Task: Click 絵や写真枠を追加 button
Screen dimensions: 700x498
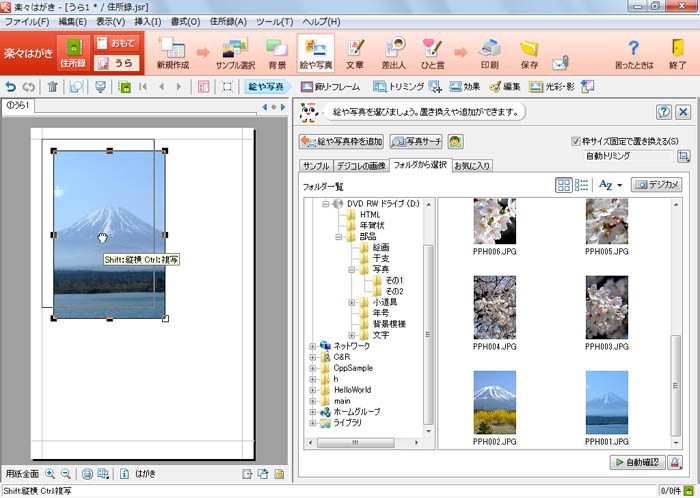Action: [342, 142]
